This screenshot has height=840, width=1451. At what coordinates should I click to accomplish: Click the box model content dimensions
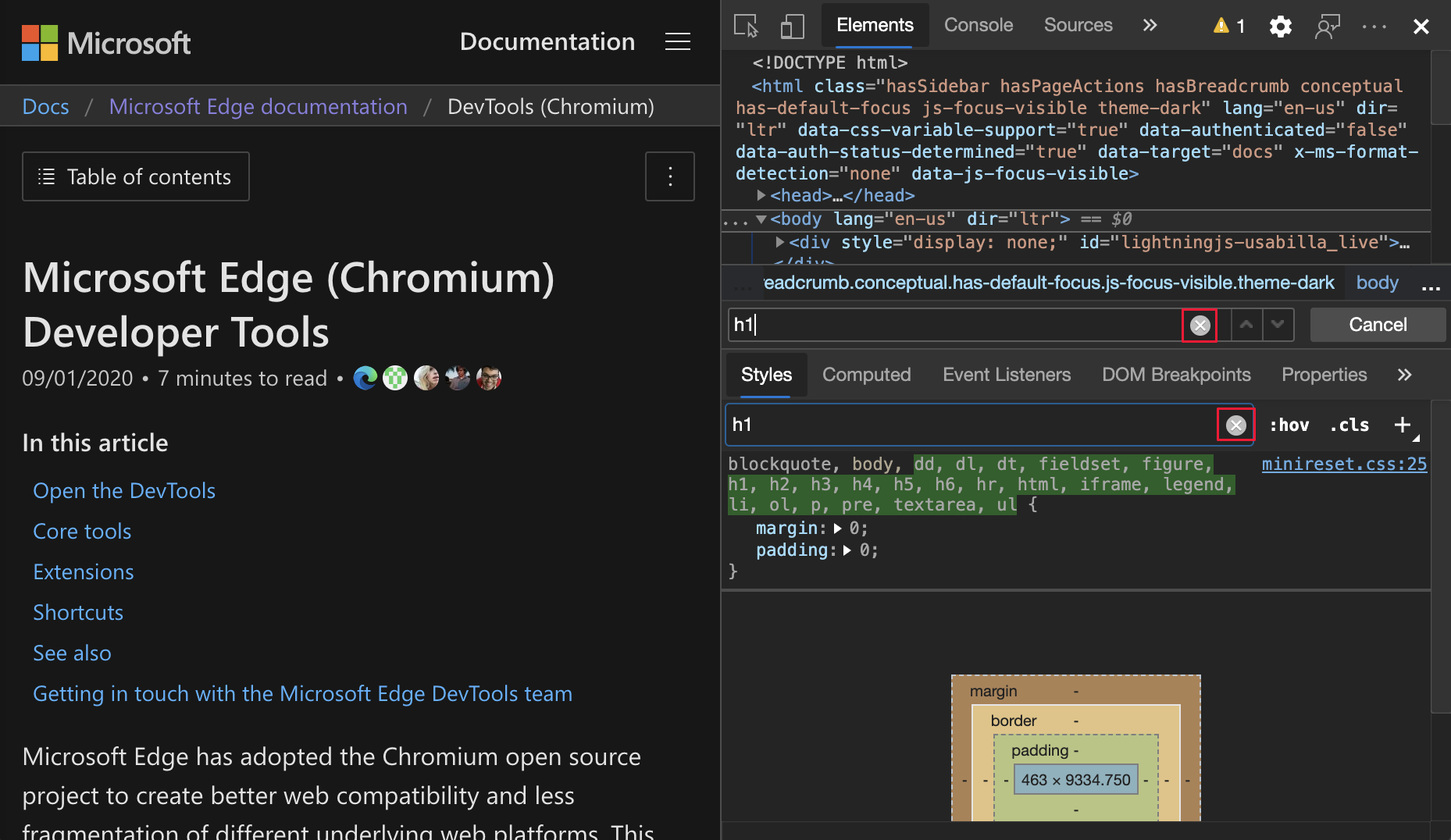click(1075, 780)
